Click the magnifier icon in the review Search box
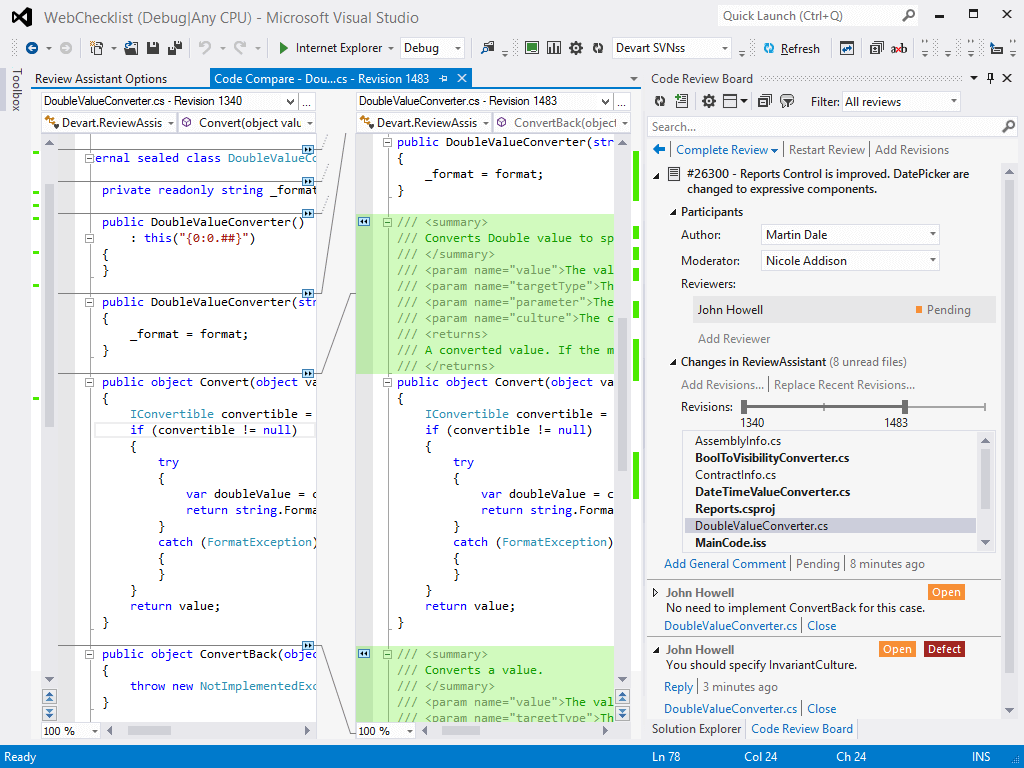The width and height of the screenshot is (1024, 768). tap(1008, 126)
